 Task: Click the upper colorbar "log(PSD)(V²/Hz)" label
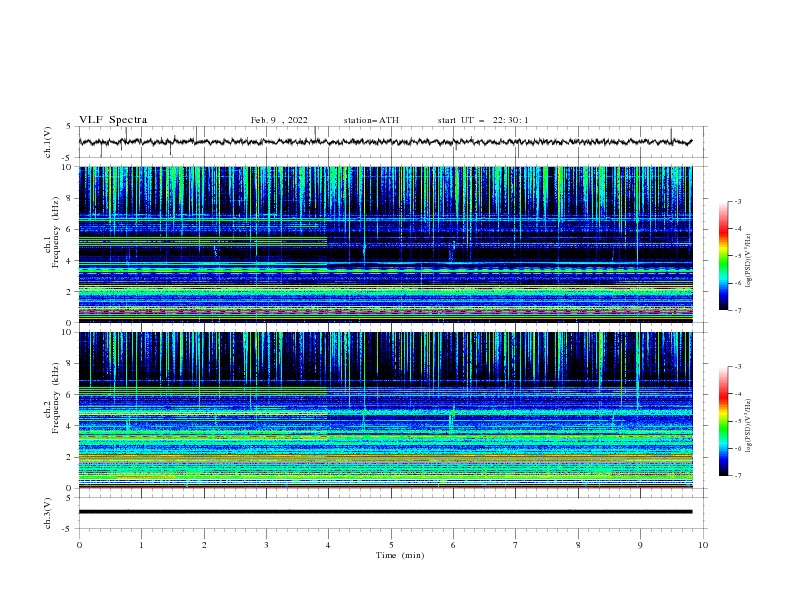(x=749, y=261)
